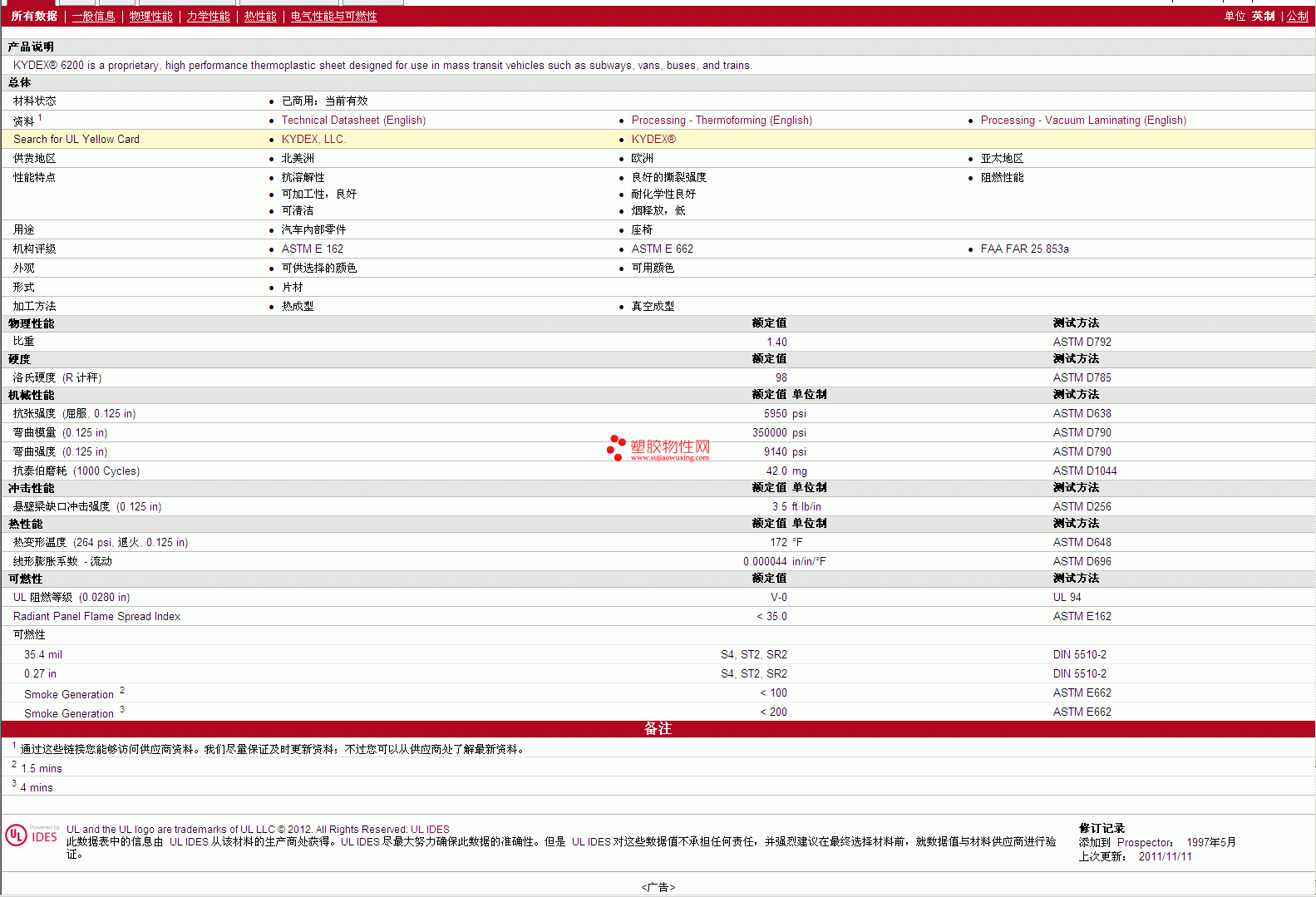Select the < 100 smoke generation value
Screen dimensions: 1316x897
point(773,693)
